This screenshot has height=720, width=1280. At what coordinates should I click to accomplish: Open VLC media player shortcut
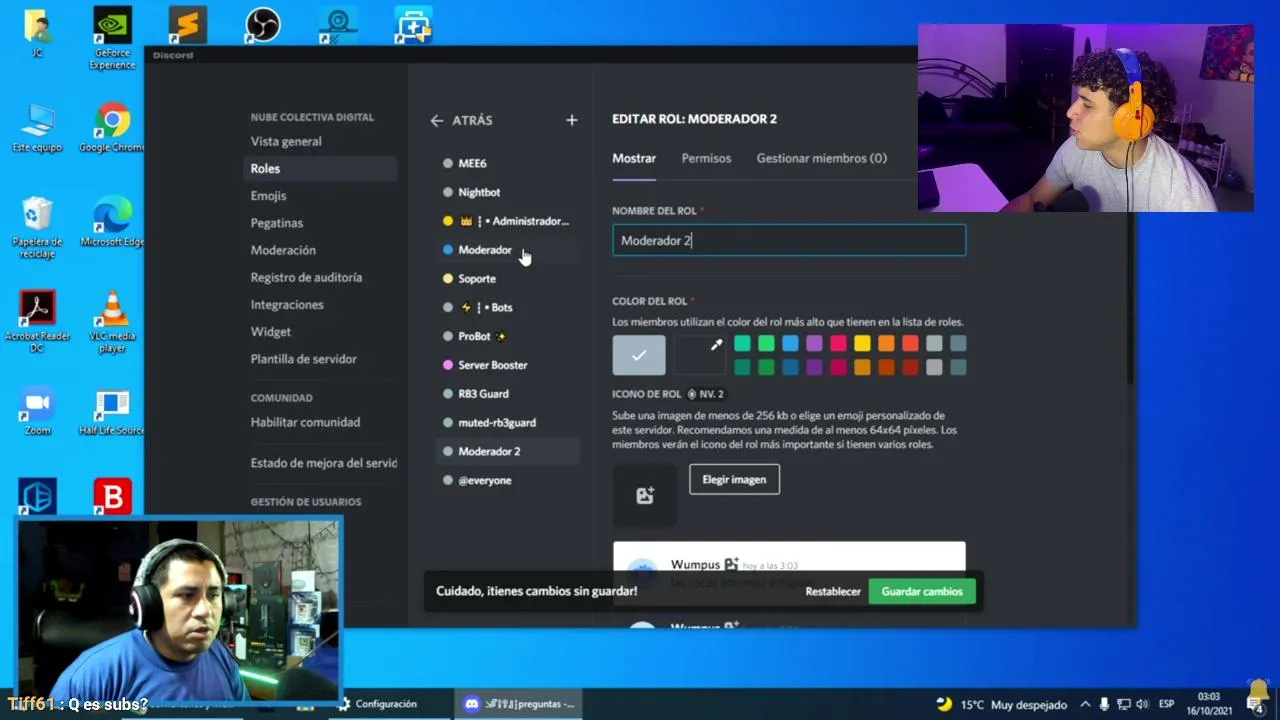click(x=112, y=322)
